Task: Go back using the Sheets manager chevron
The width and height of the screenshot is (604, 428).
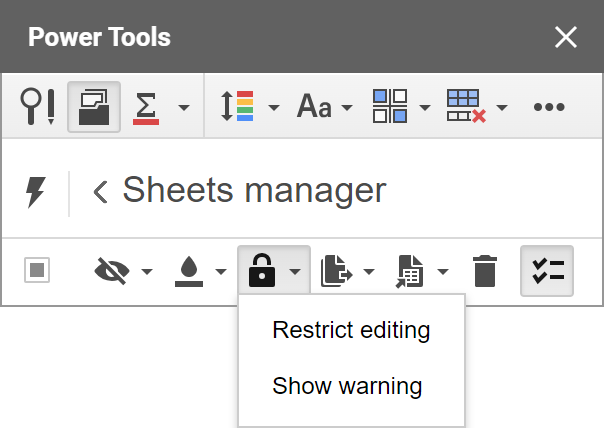Action: 101,192
